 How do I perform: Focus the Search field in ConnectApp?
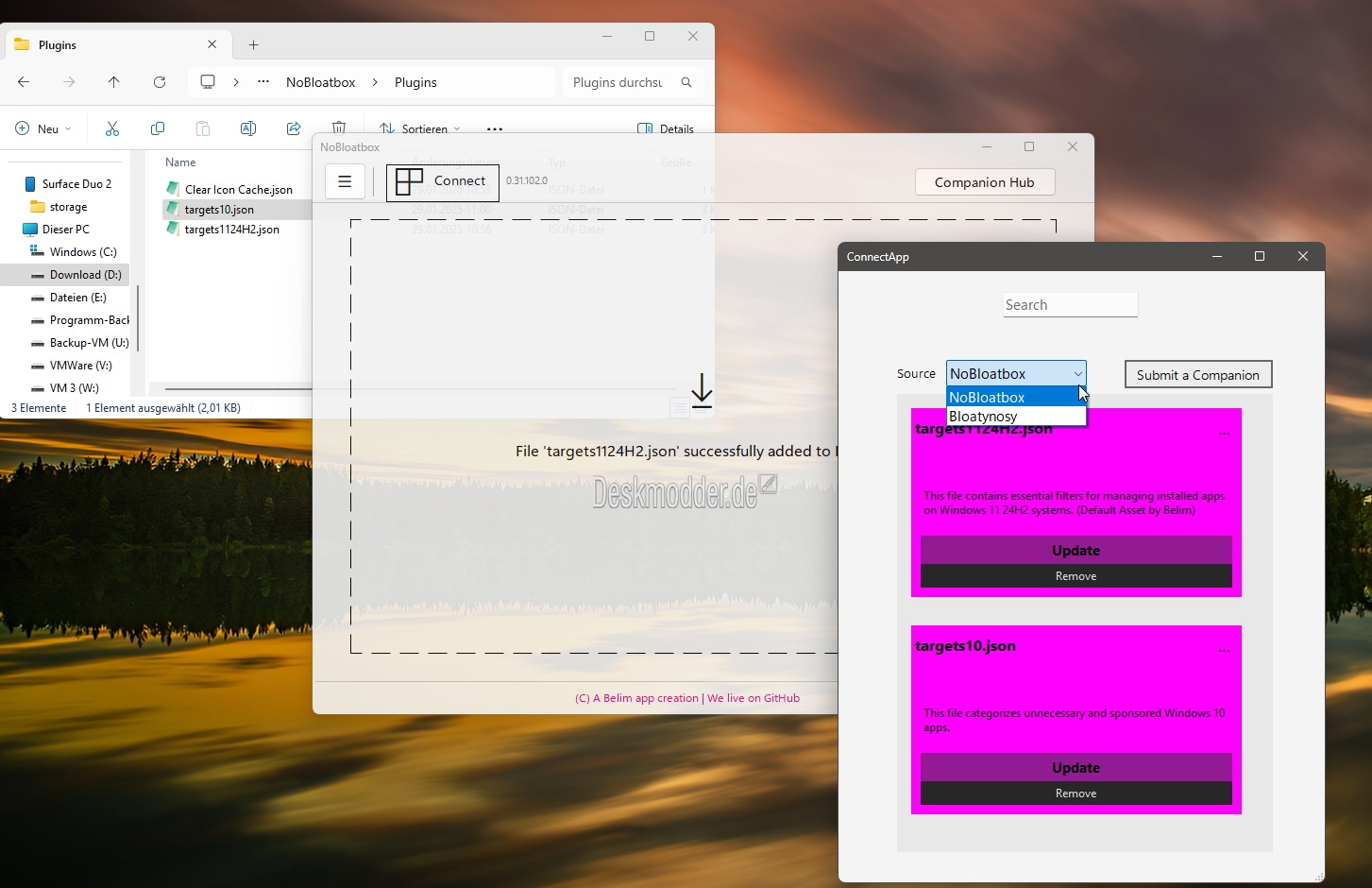pos(1070,305)
